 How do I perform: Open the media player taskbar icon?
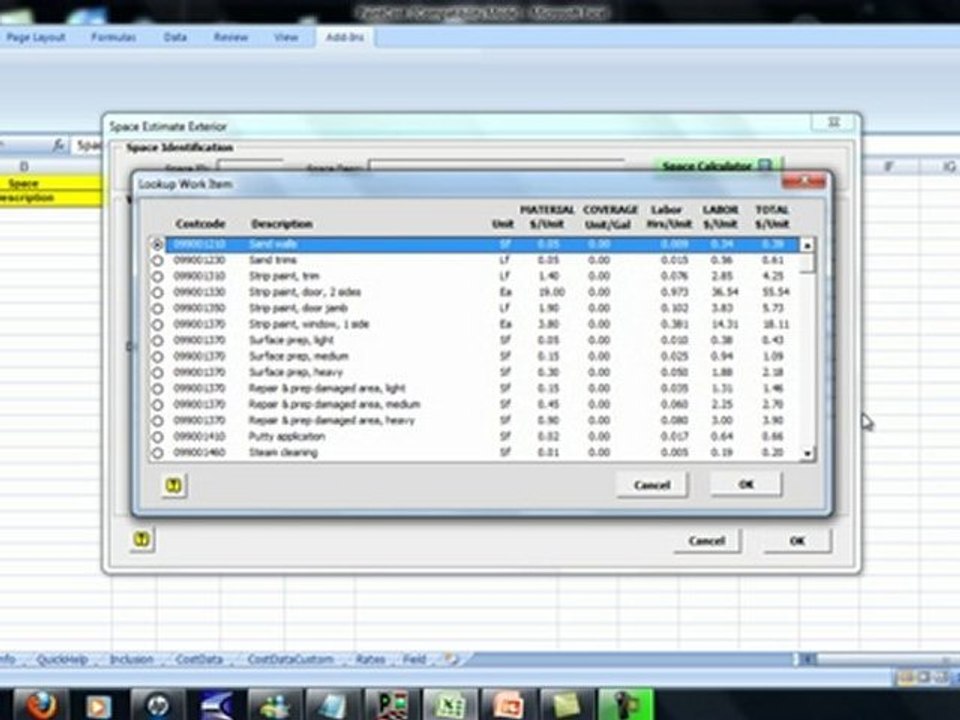[x=99, y=705]
